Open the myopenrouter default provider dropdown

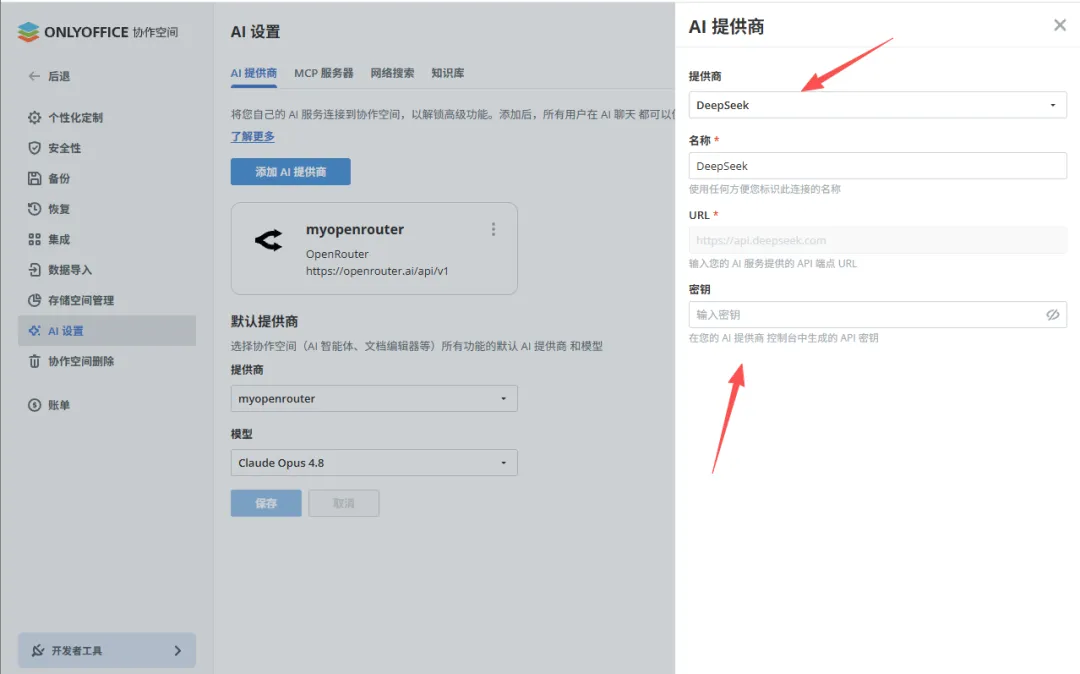tap(374, 398)
